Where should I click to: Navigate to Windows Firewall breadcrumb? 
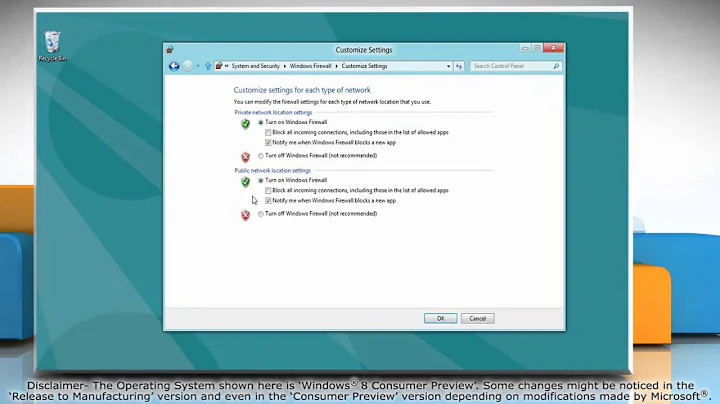click(x=310, y=66)
